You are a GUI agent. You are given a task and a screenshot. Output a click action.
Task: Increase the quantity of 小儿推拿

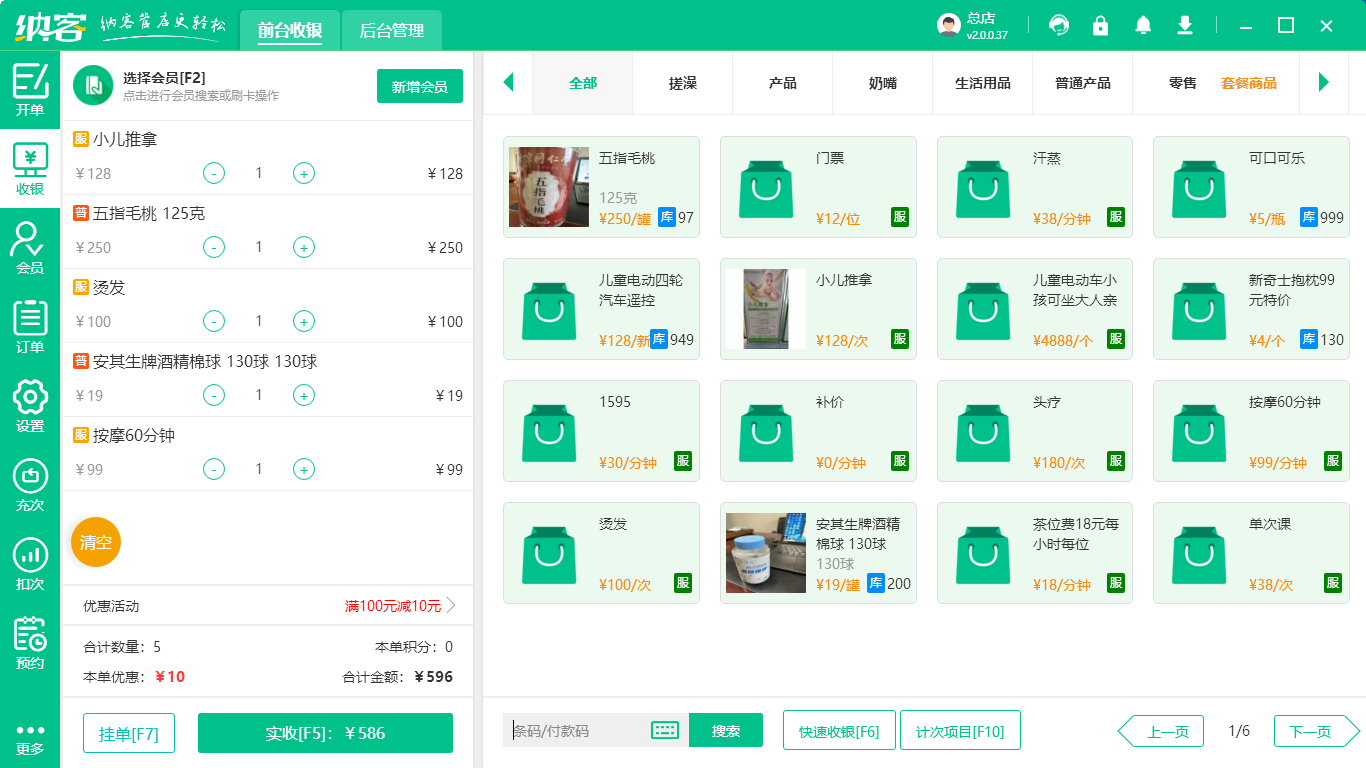303,173
